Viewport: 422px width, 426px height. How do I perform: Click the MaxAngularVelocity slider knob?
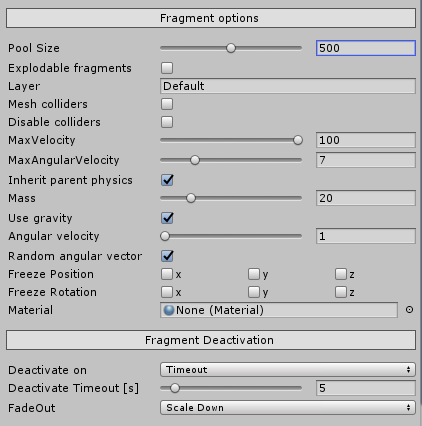click(x=195, y=160)
